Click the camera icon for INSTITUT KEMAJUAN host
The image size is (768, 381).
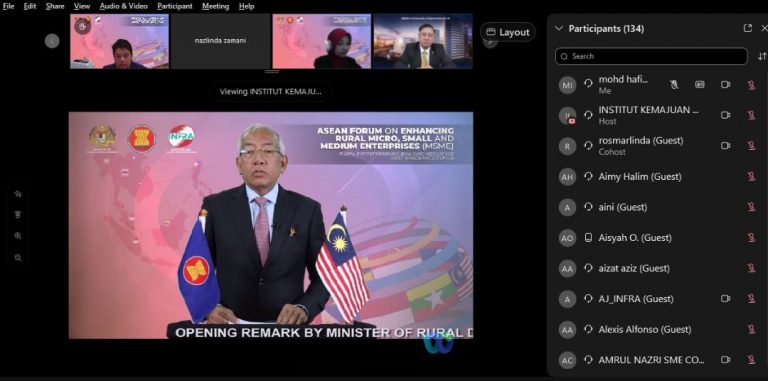tap(725, 115)
